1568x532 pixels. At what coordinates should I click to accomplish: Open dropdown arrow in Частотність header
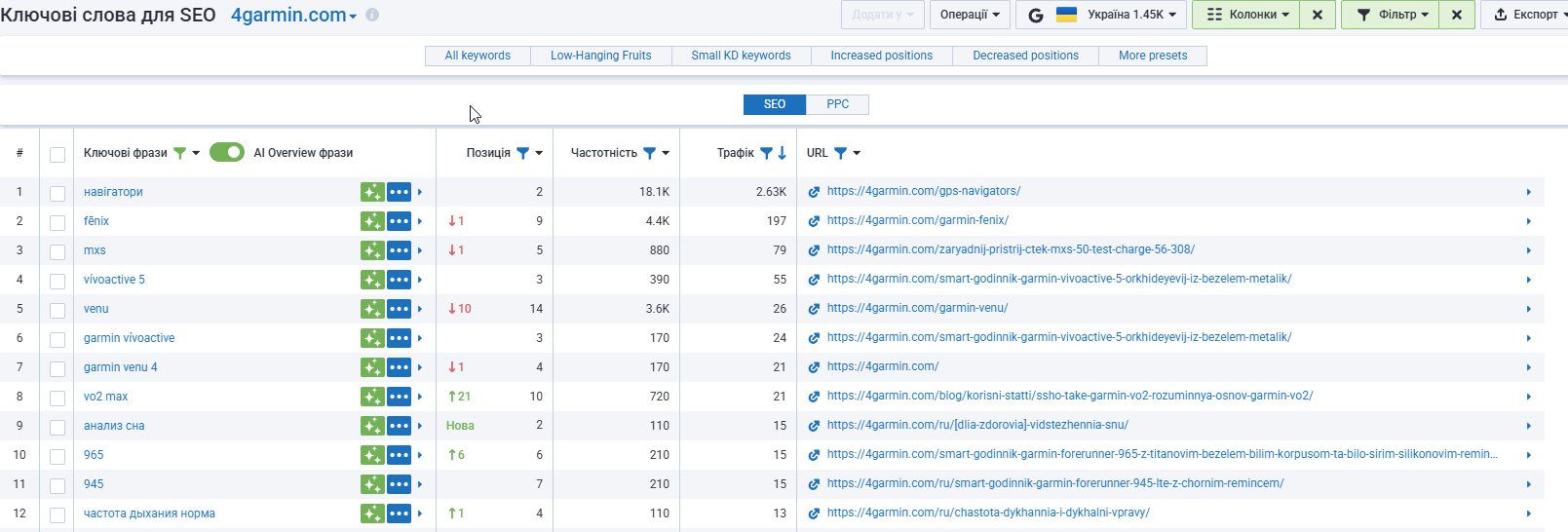point(666,153)
